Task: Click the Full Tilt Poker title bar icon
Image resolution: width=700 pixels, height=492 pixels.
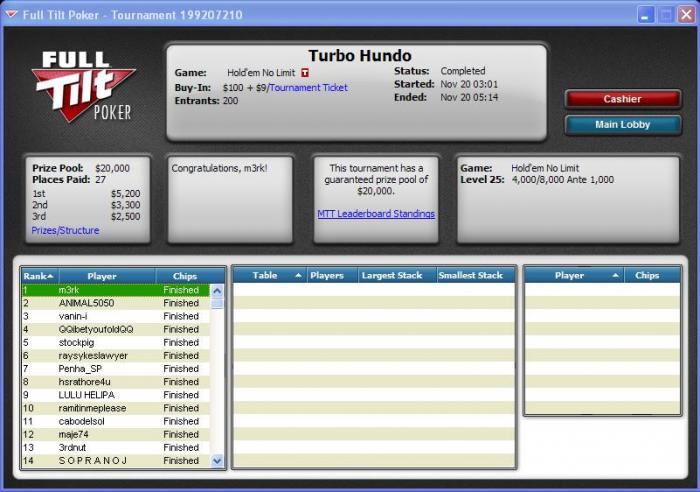Action: [11, 15]
